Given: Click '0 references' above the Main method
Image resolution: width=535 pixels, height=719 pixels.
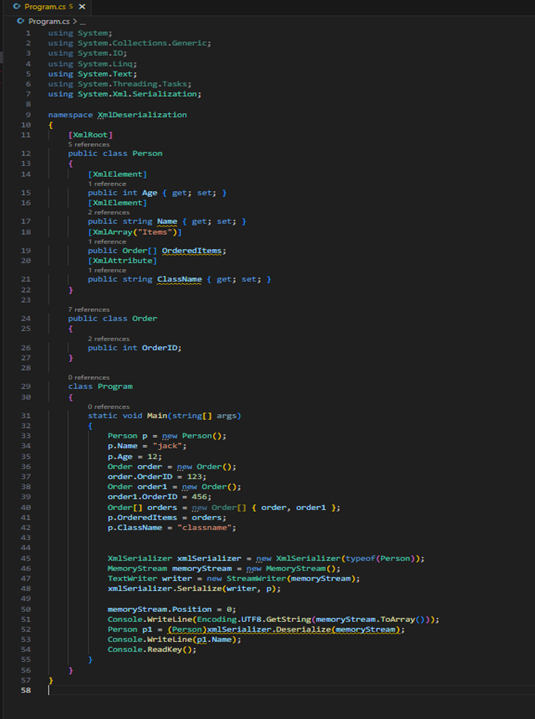Looking at the screenshot, I should (x=109, y=407).
